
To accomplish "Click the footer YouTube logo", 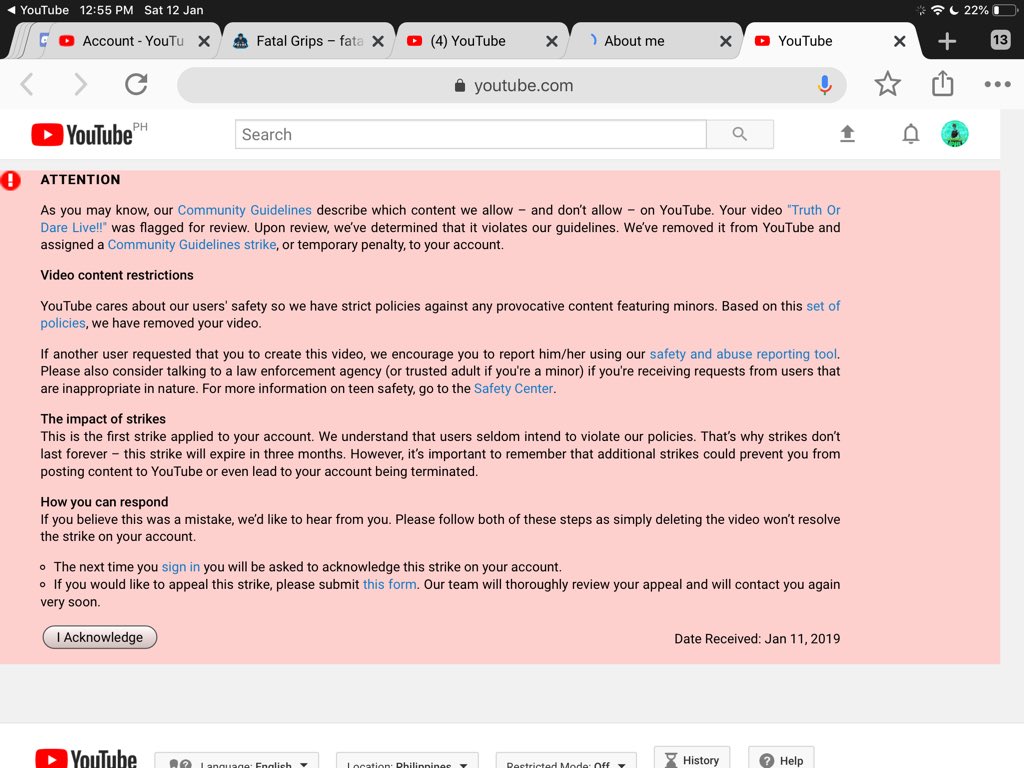I will point(86,758).
